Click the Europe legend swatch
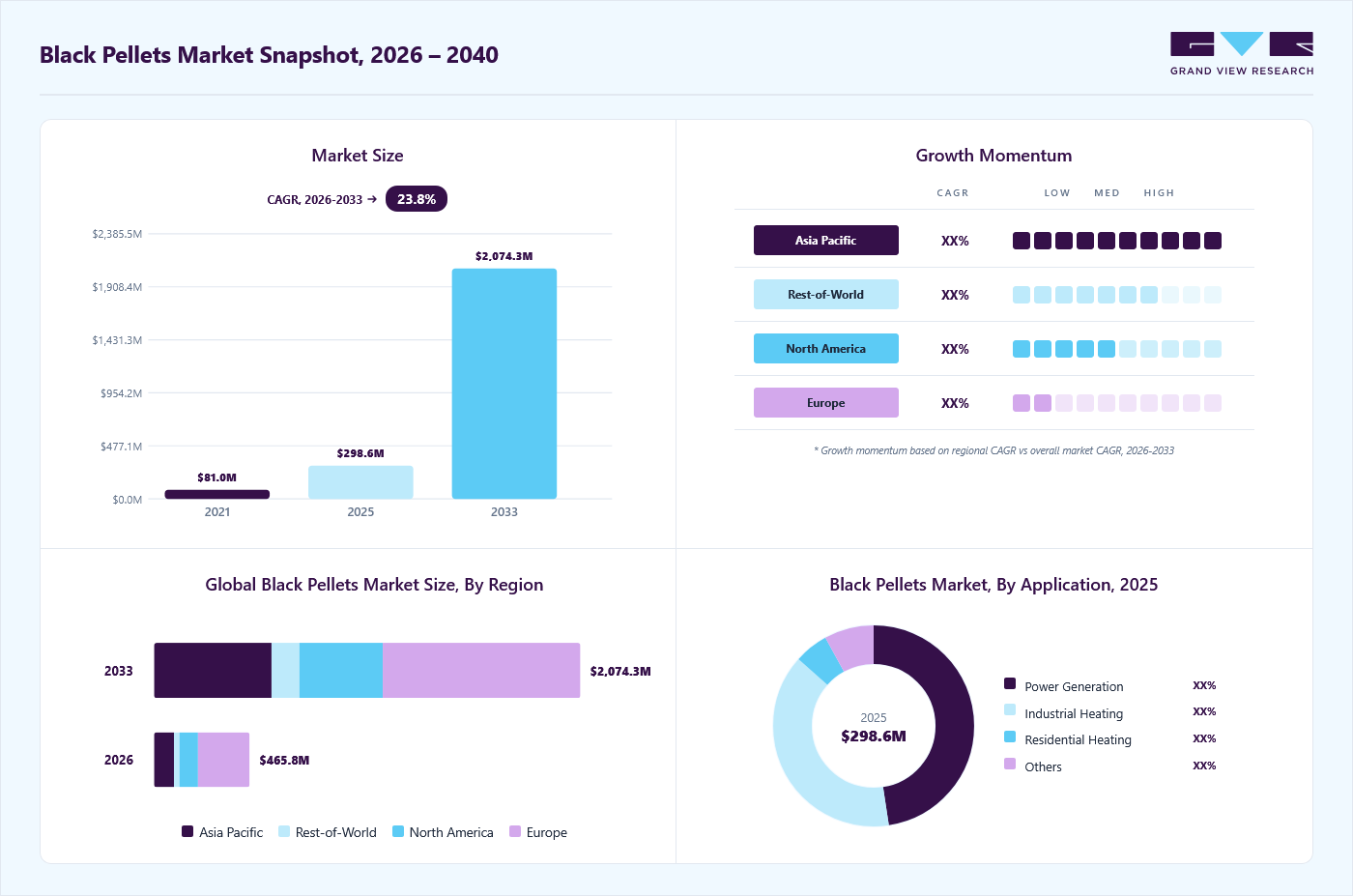 515,831
